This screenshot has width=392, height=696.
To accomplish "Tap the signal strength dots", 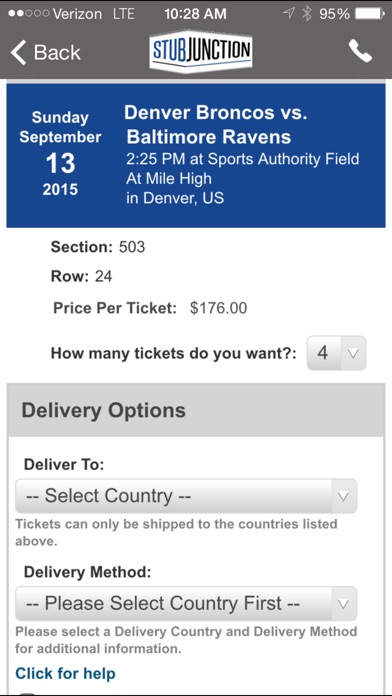I will pyautogui.click(x=28, y=13).
